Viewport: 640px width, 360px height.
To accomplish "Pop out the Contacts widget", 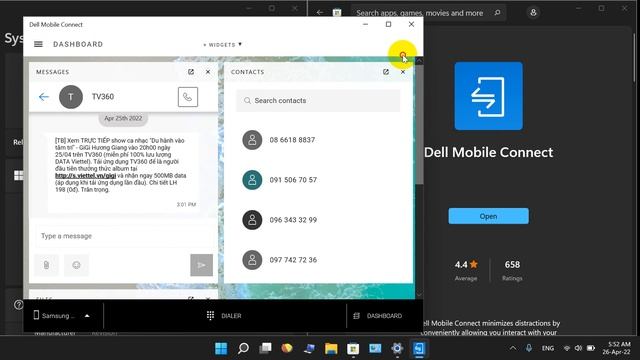I will pos(386,72).
